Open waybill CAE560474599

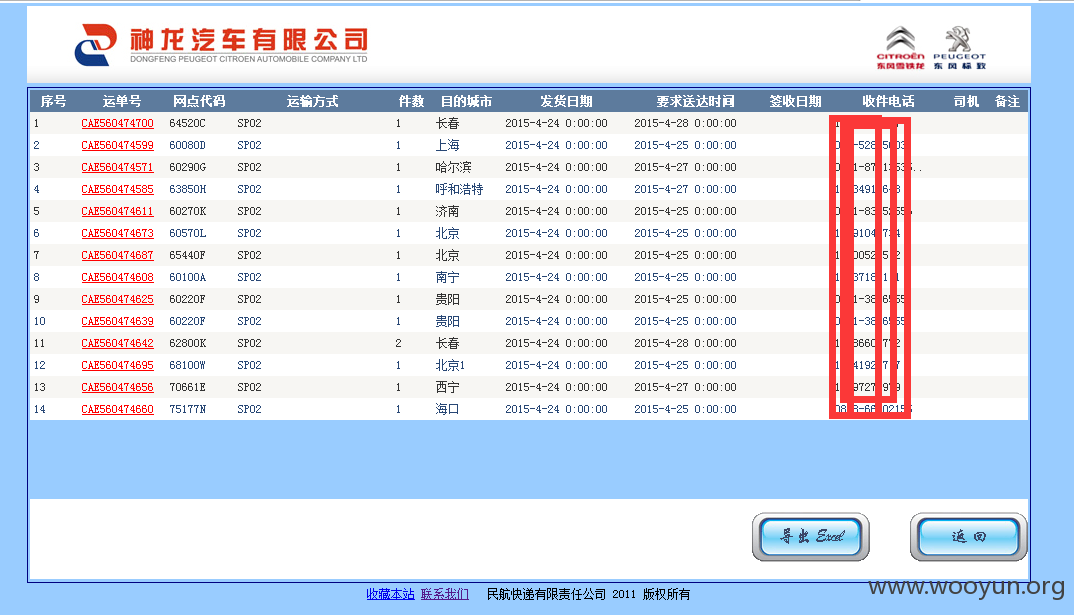(117, 145)
